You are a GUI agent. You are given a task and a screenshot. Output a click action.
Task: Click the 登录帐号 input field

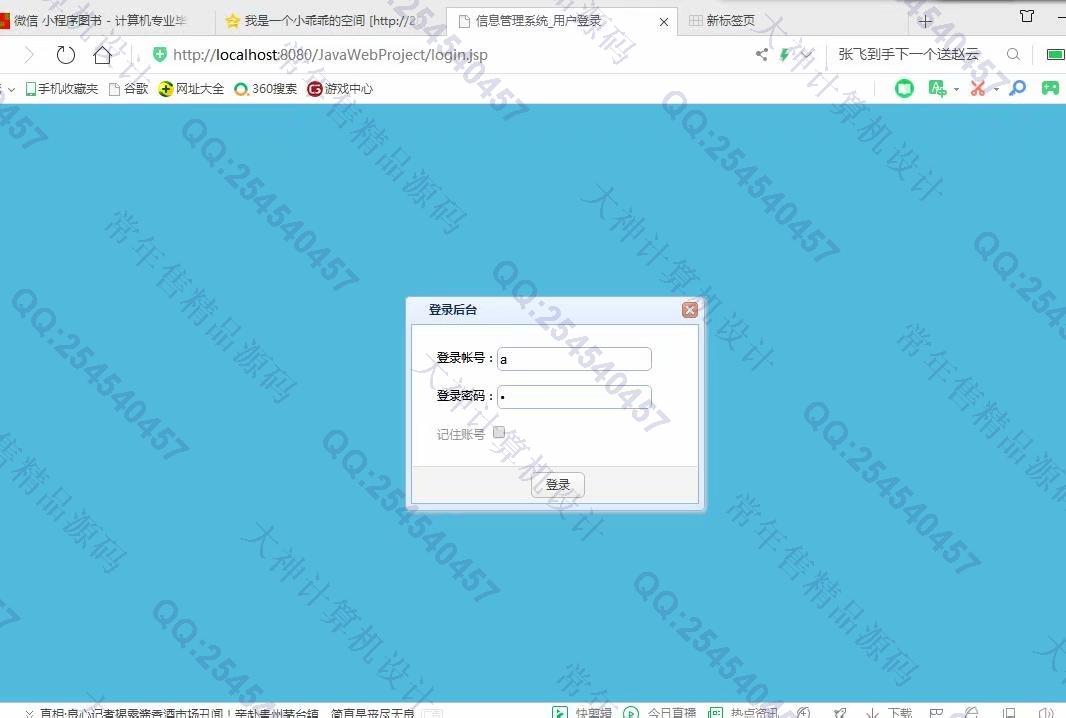574,359
